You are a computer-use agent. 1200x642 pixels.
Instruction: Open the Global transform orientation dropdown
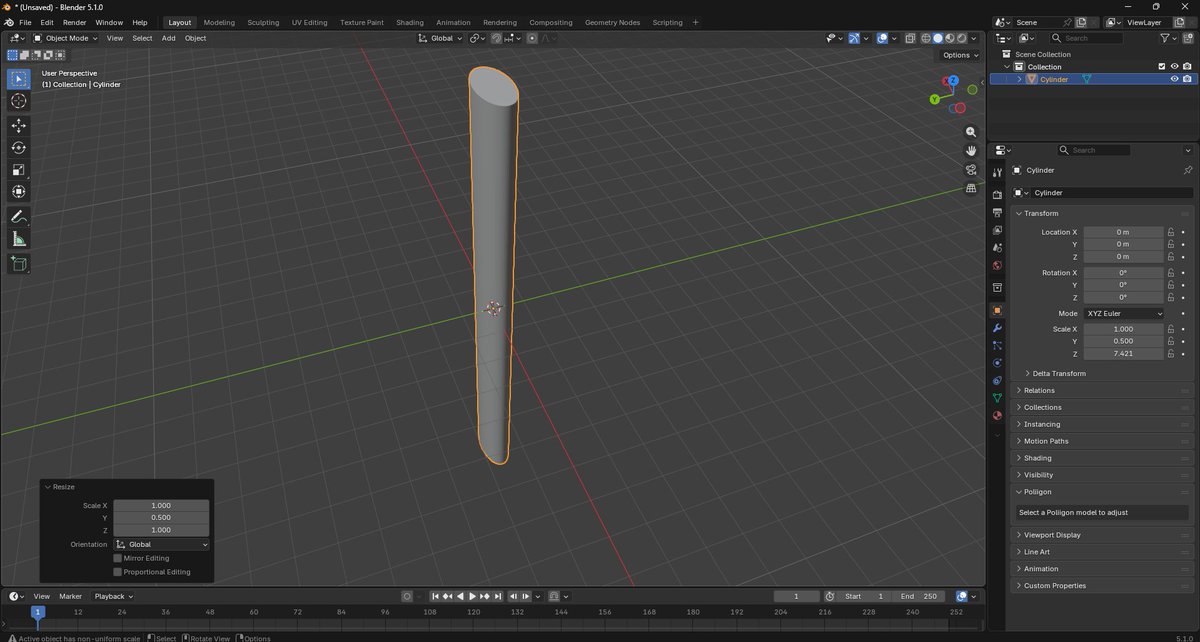[441, 38]
